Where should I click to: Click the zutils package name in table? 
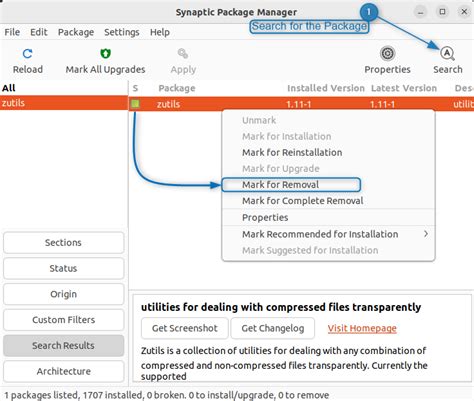tap(168, 104)
